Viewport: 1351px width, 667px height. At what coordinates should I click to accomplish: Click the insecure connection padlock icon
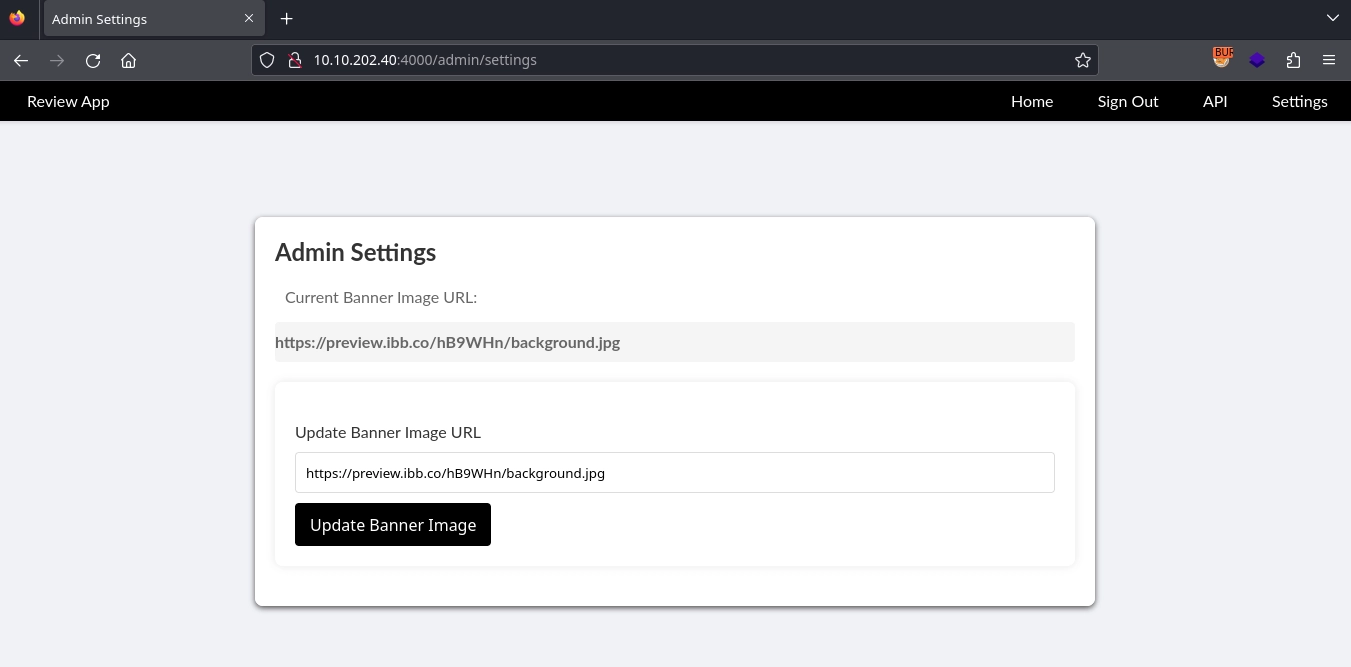coord(294,60)
